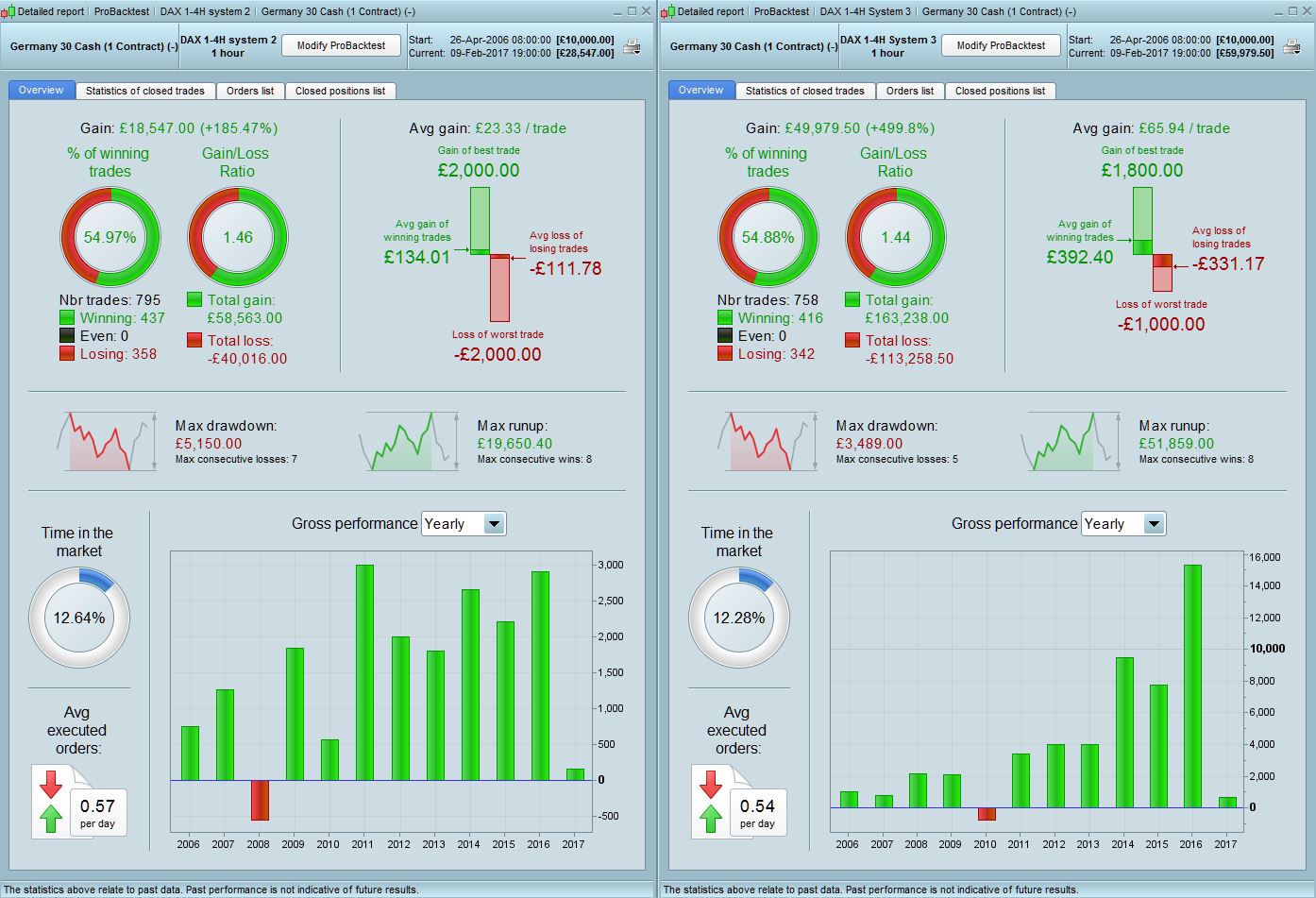Expand the Yearly dropdown in system 2 window

tap(464, 524)
